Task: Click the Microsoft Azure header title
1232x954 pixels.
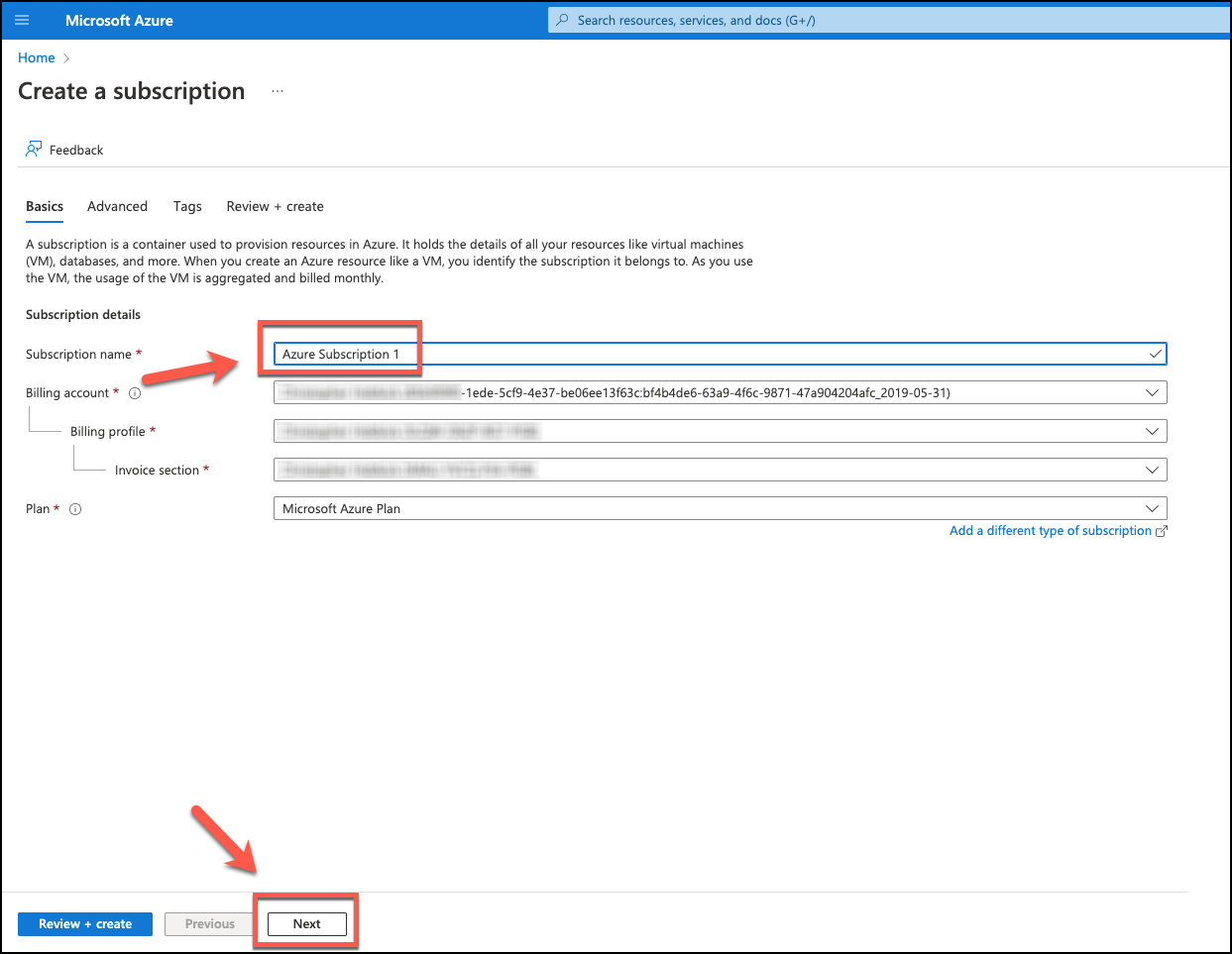Action: click(119, 20)
